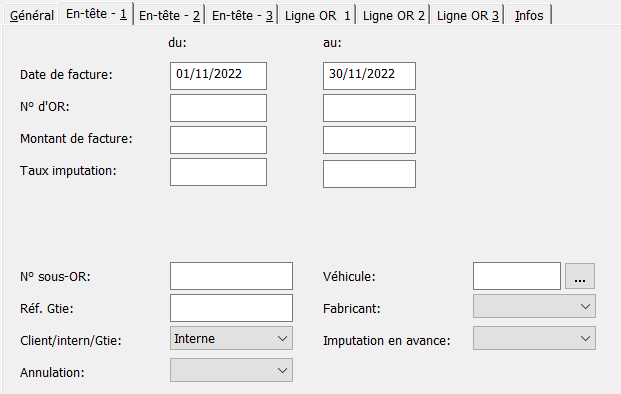Click the start invoice date field 01/11/2022
Screen dimensions: 621x394
point(218,76)
